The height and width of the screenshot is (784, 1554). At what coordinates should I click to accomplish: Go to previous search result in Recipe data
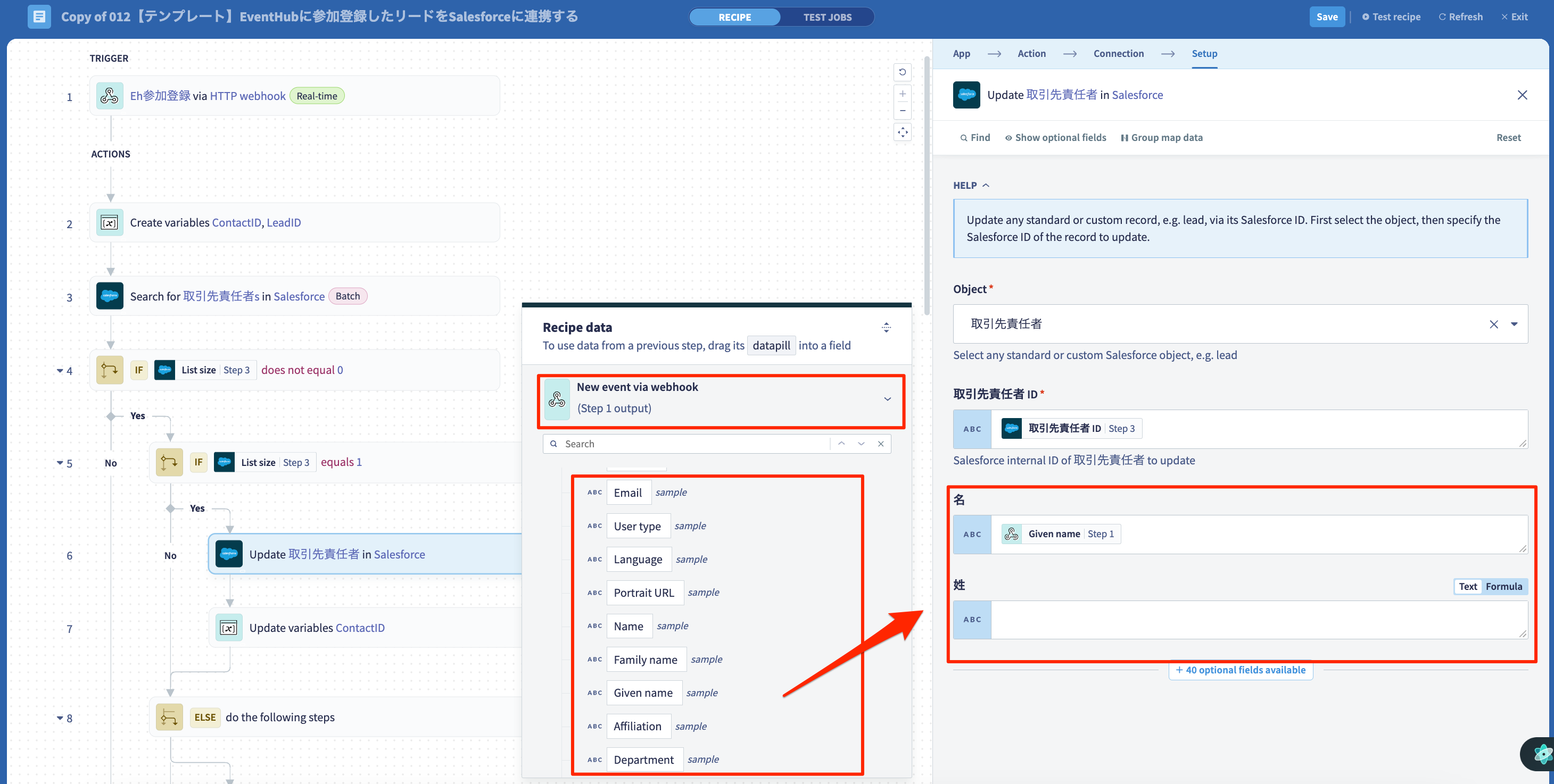pos(841,443)
